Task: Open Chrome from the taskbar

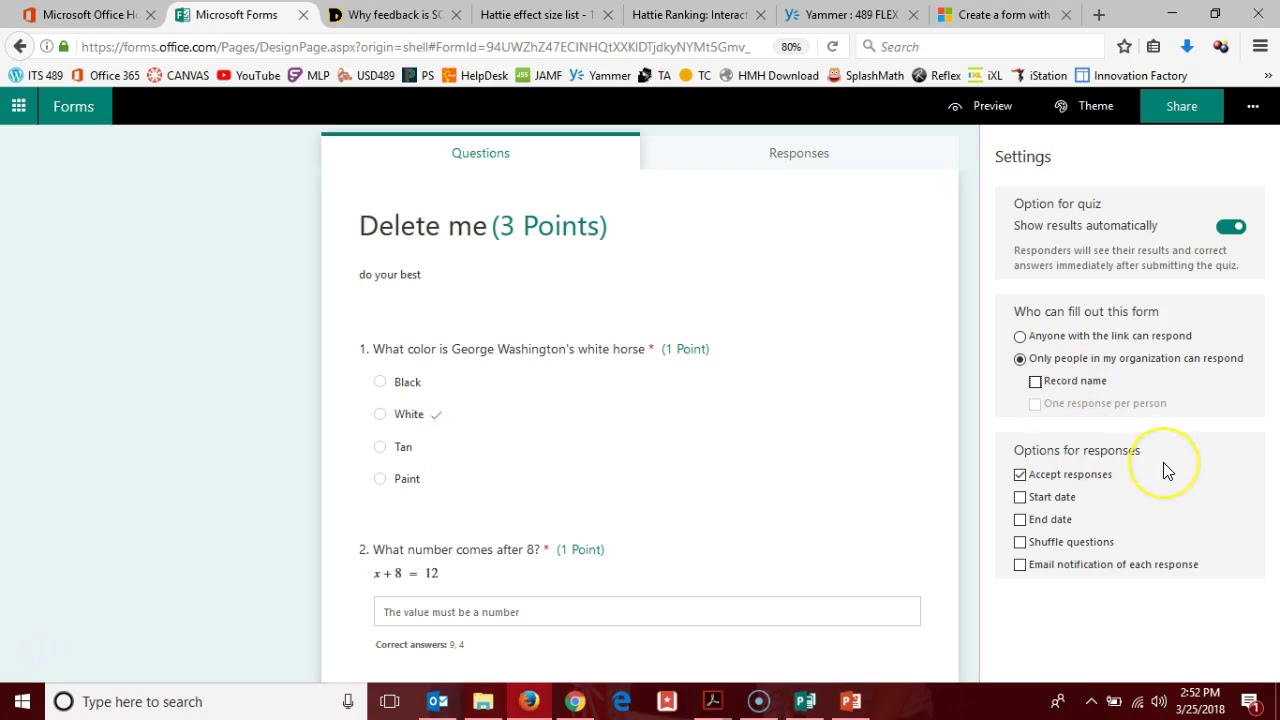Action: (x=575, y=702)
